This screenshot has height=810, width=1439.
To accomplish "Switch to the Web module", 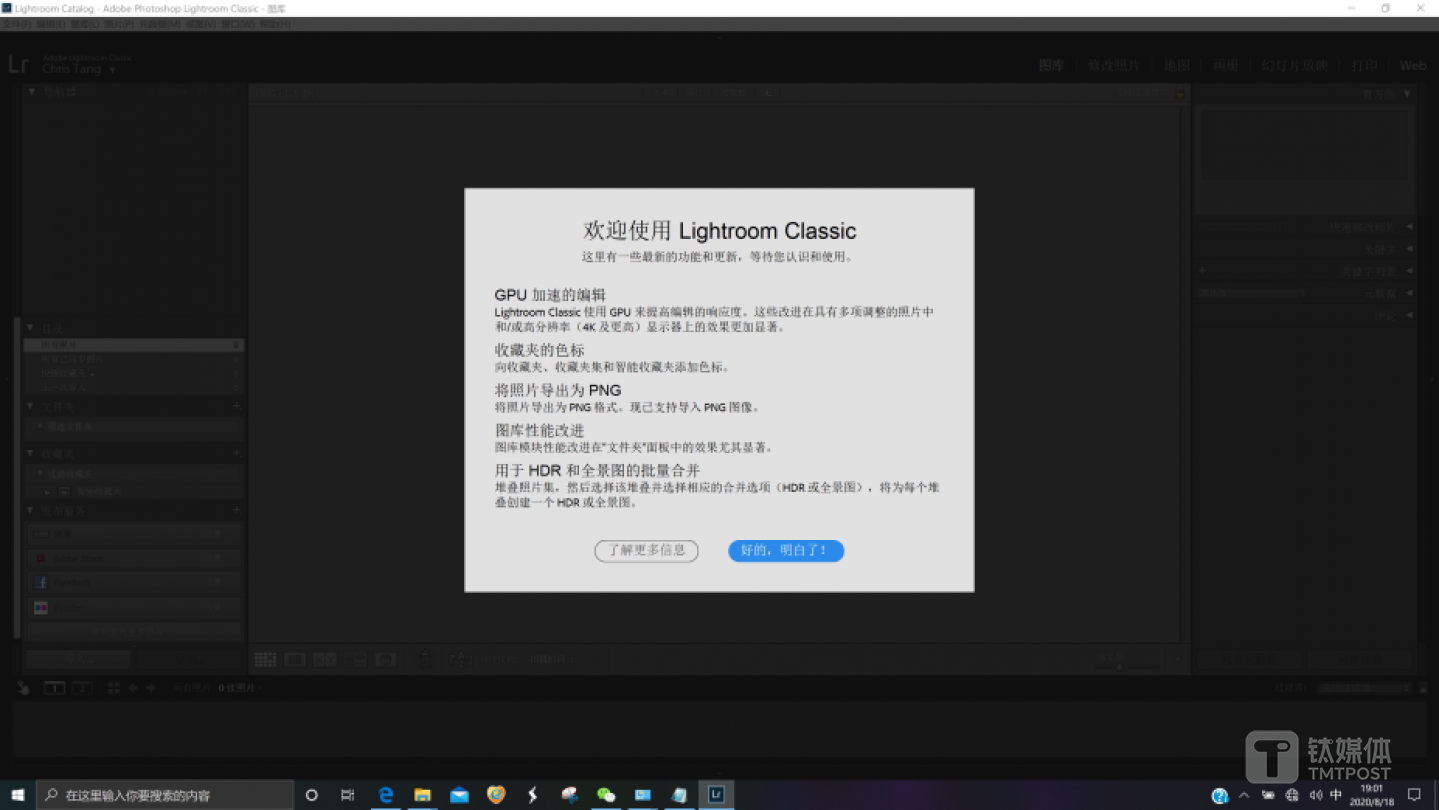I will [x=1413, y=65].
